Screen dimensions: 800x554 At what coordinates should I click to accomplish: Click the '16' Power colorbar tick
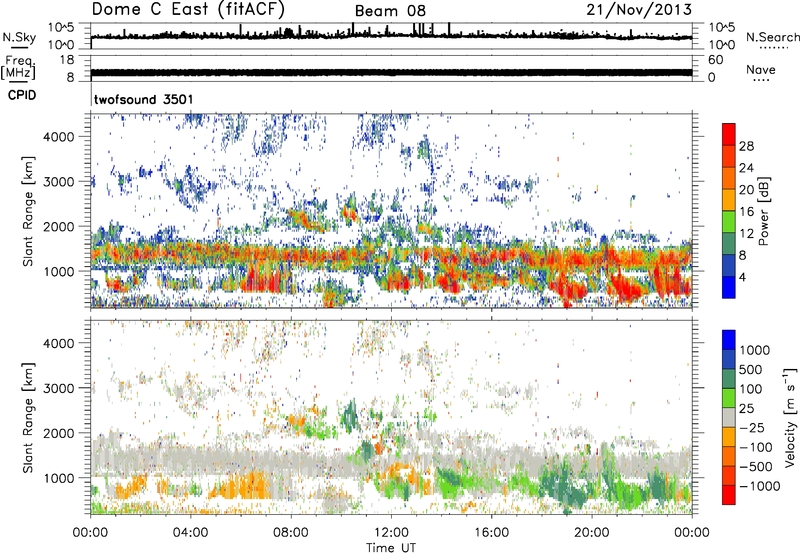(746, 212)
